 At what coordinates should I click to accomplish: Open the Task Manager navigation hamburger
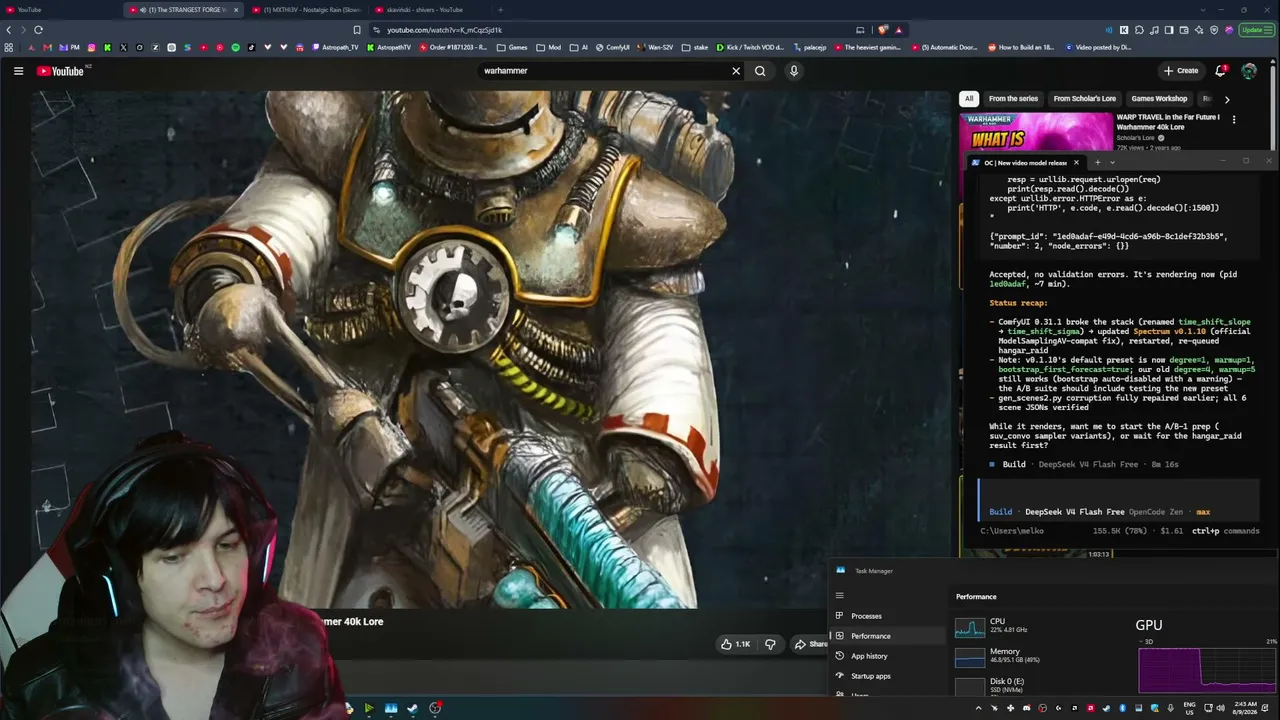(839, 596)
